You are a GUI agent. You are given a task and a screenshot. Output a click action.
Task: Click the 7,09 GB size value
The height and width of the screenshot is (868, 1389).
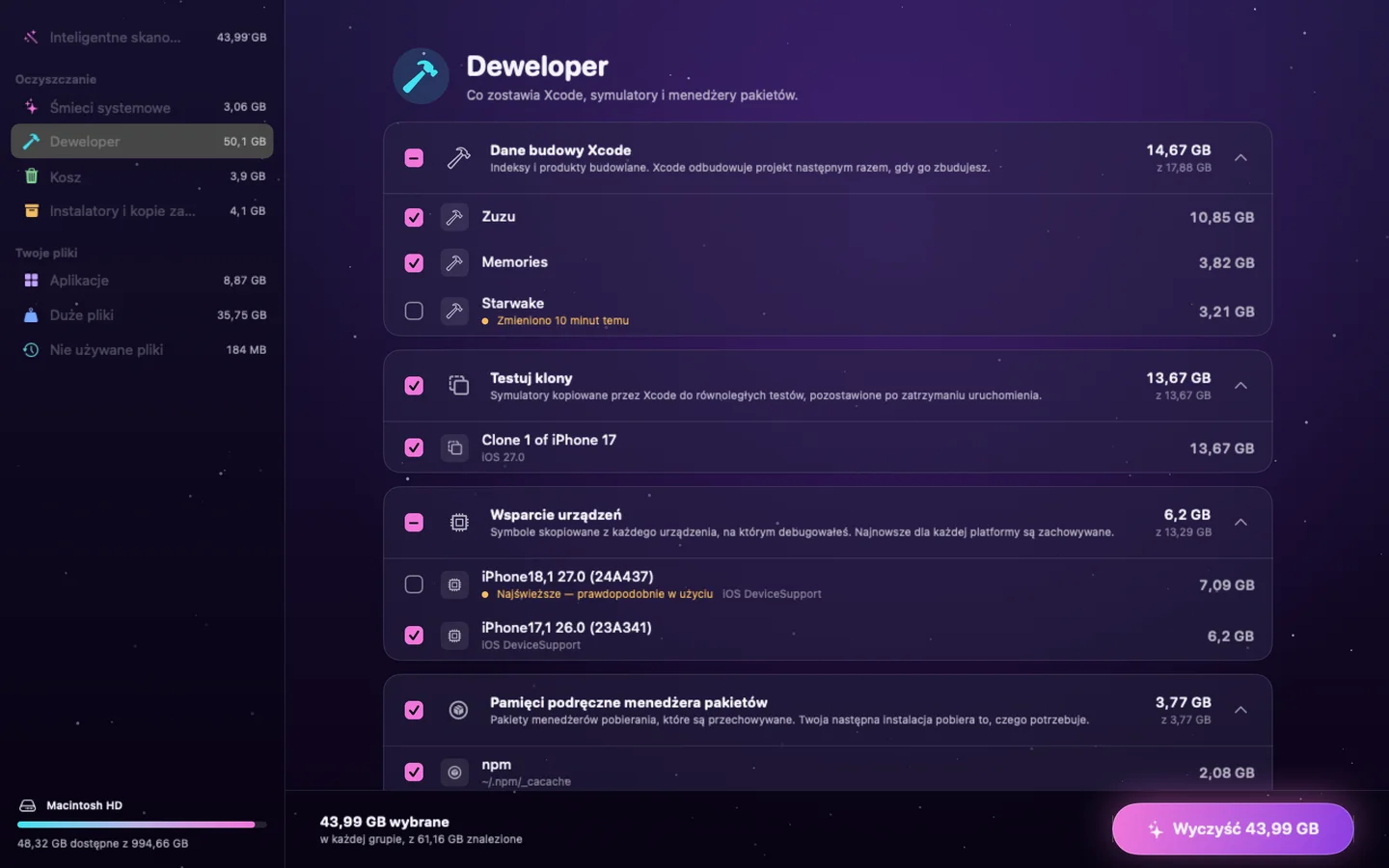coord(1226,585)
